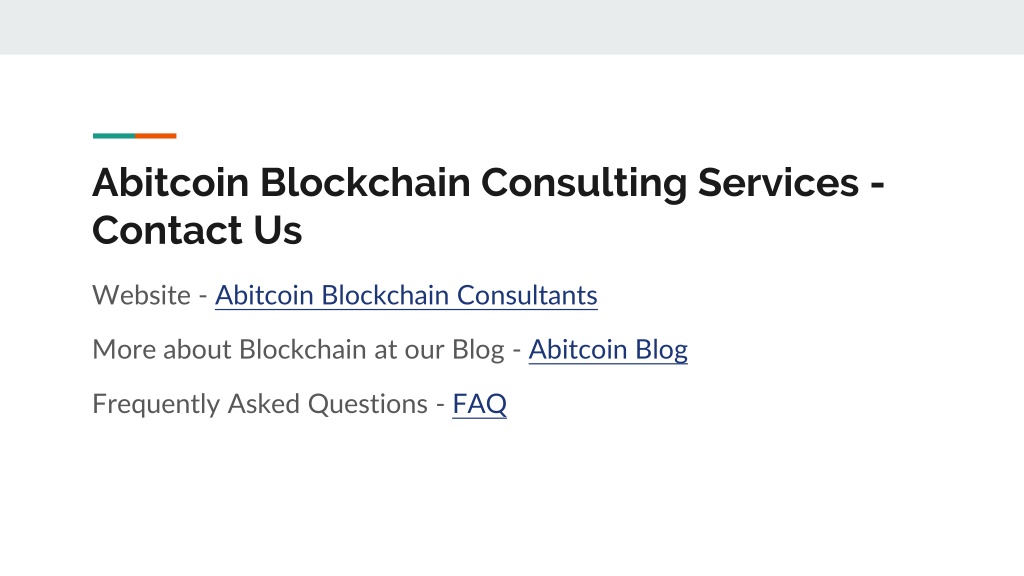Open the FAQ link
1024x576 pixels.
[x=479, y=404]
